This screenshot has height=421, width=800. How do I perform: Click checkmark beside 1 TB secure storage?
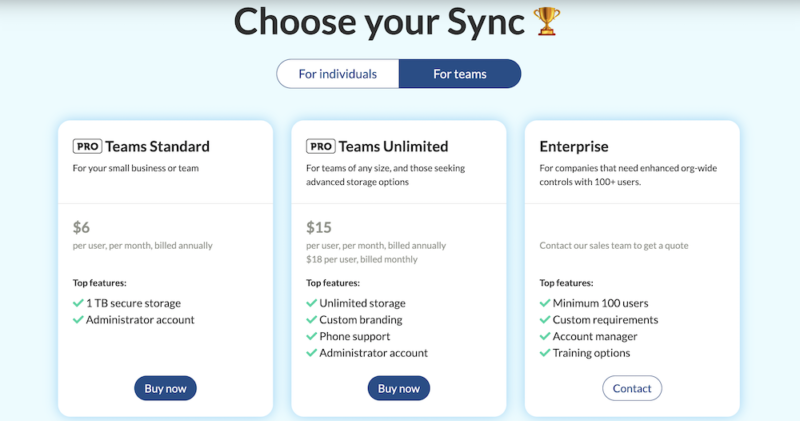78,303
